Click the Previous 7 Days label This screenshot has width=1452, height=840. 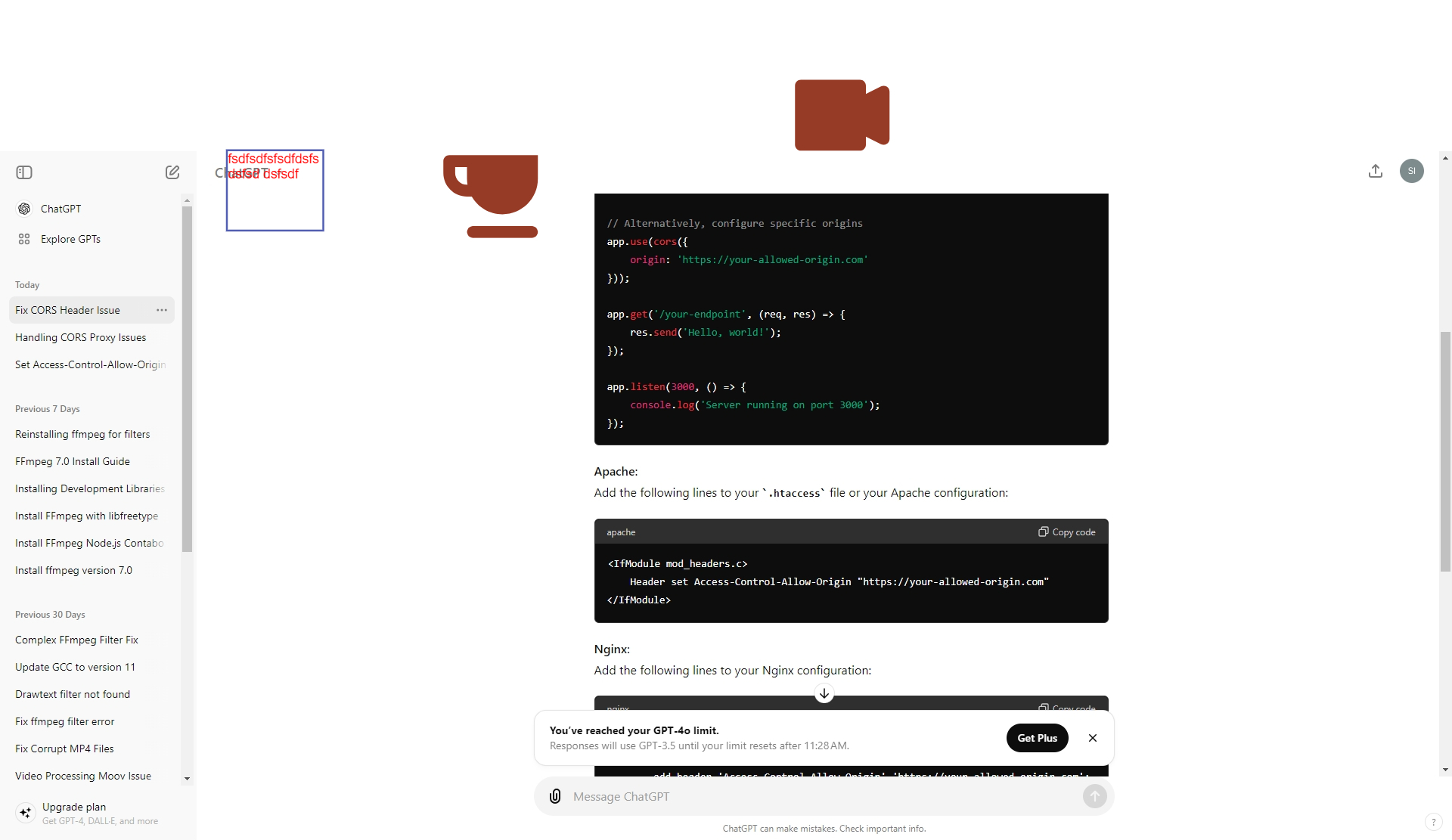(x=48, y=409)
